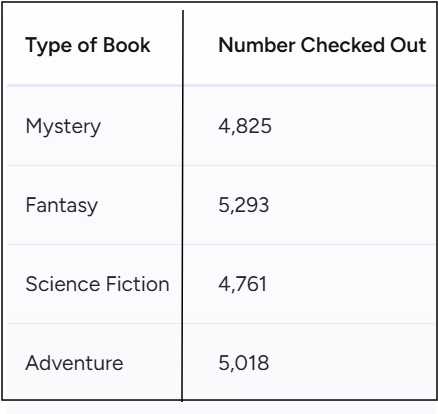Screen dimensions: 438x414
Task: Select the Science Fiction row label
Action: click(97, 284)
